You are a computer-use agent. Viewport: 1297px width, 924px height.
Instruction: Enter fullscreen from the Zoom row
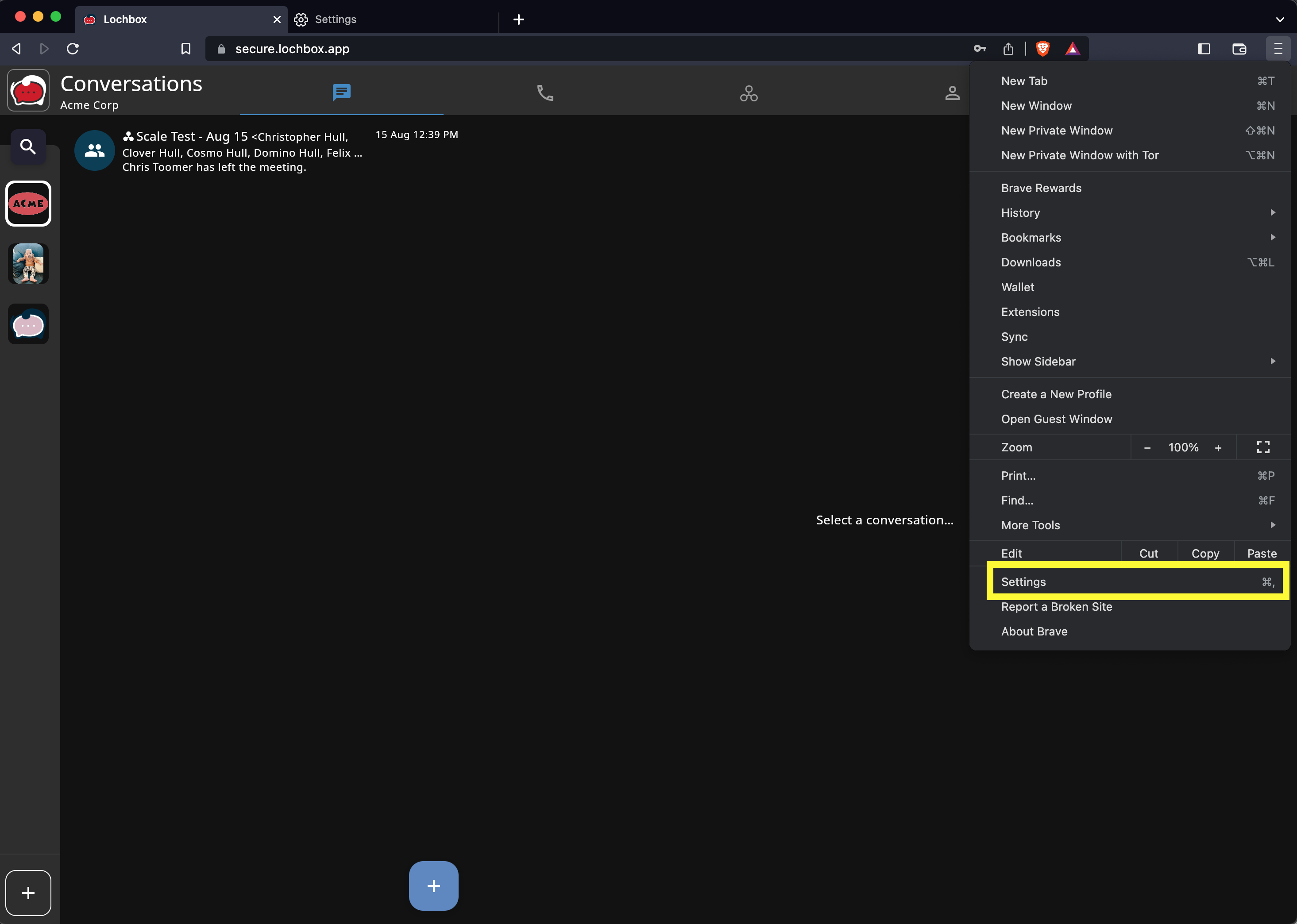[1263, 447]
